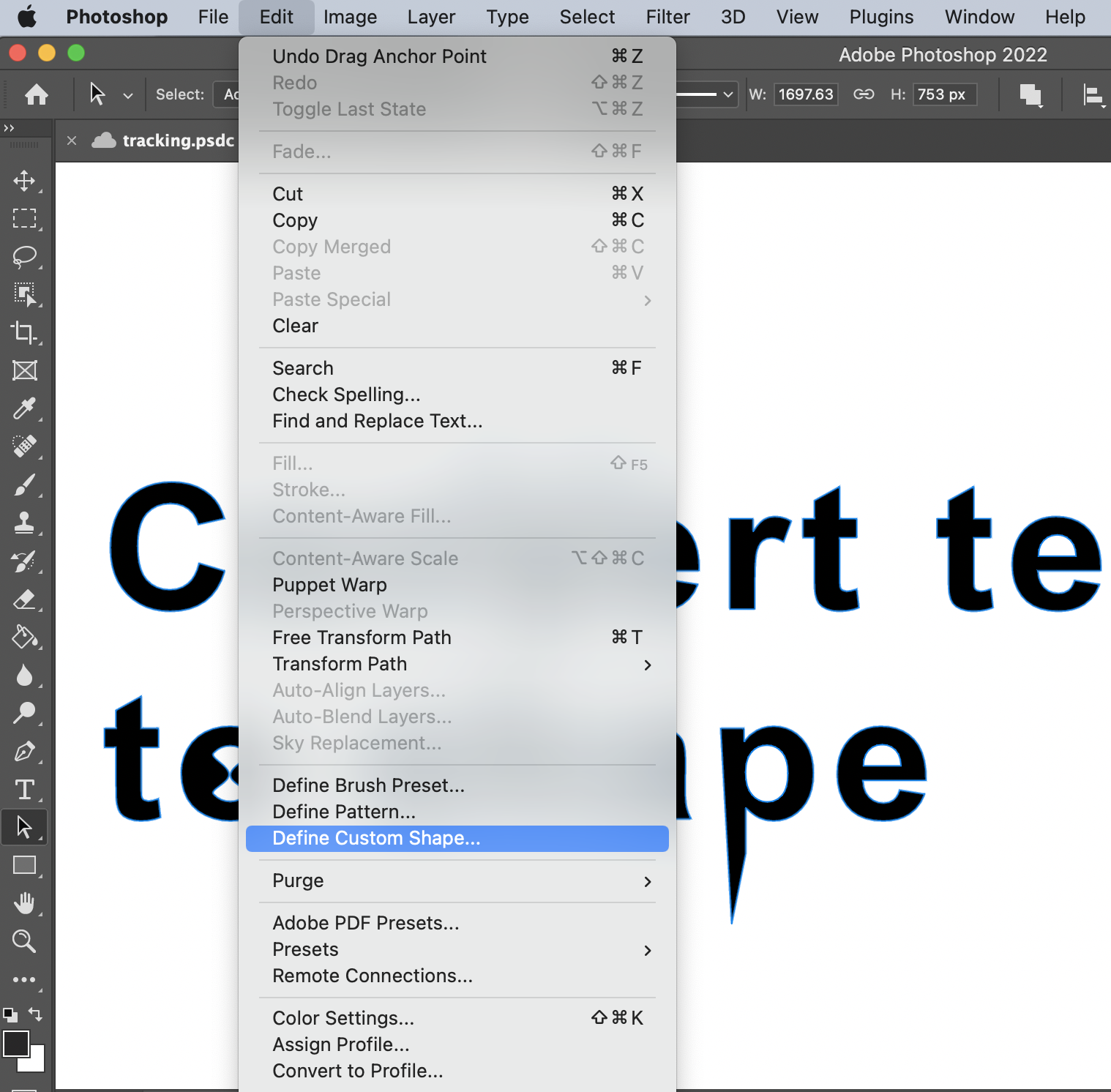
Task: Toggle link between width and height
Action: click(864, 94)
